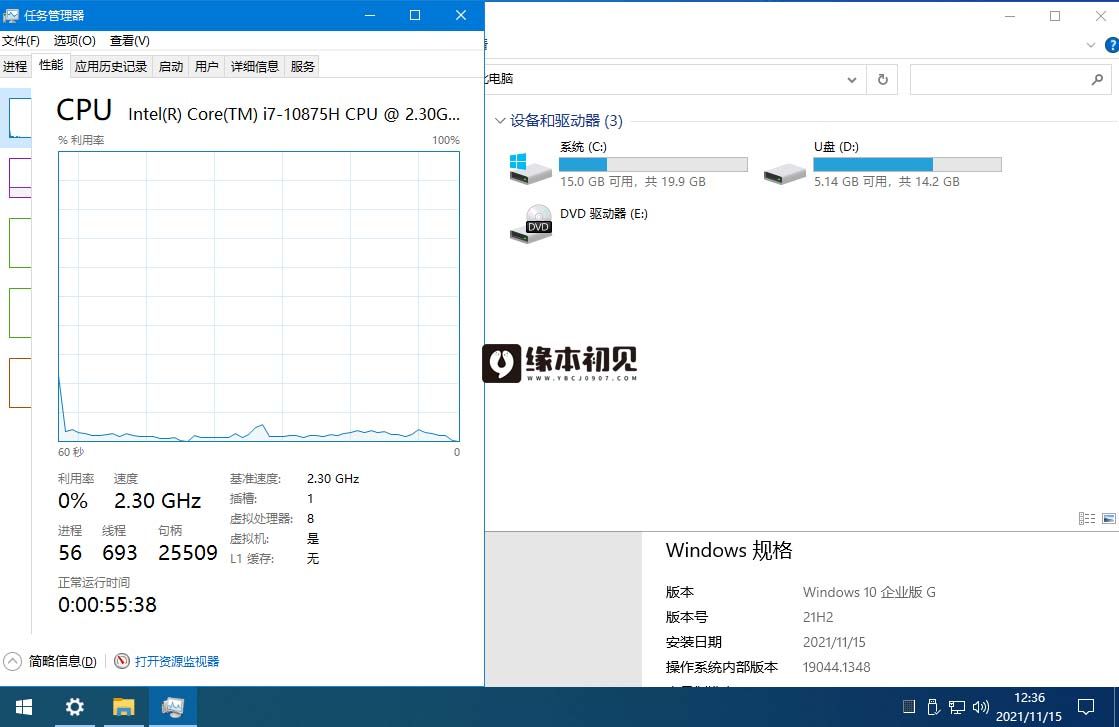This screenshot has width=1119, height=727.
Task: Click the resource monitor icon
Action: click(x=122, y=661)
